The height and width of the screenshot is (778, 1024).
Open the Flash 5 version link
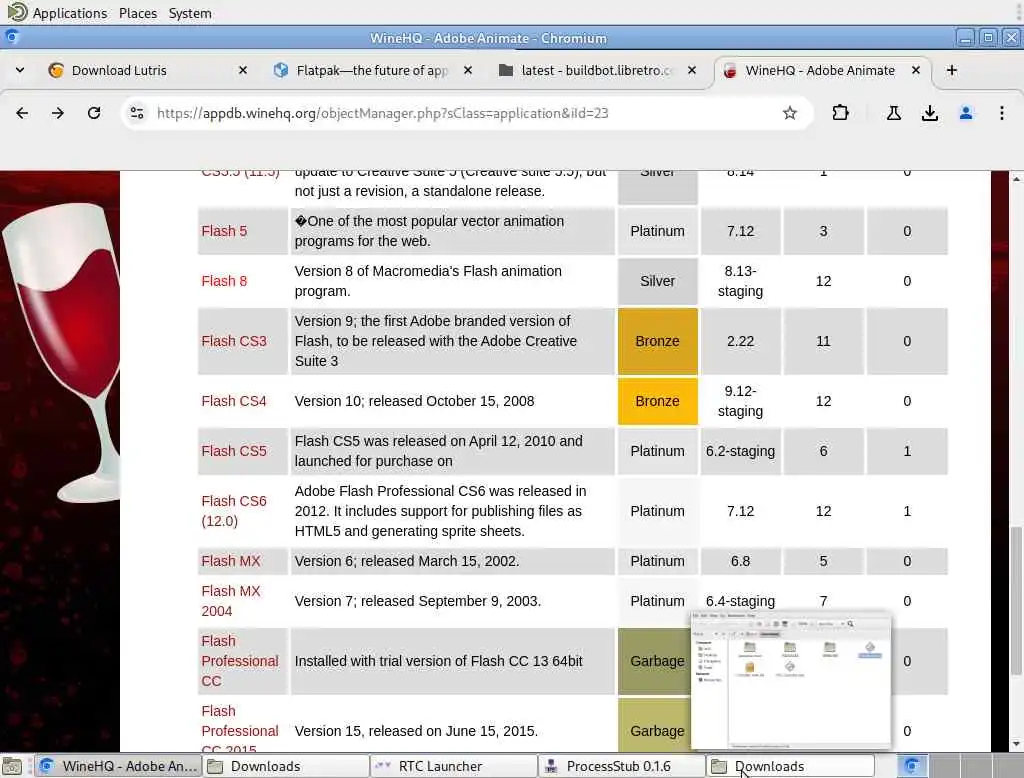pos(224,231)
